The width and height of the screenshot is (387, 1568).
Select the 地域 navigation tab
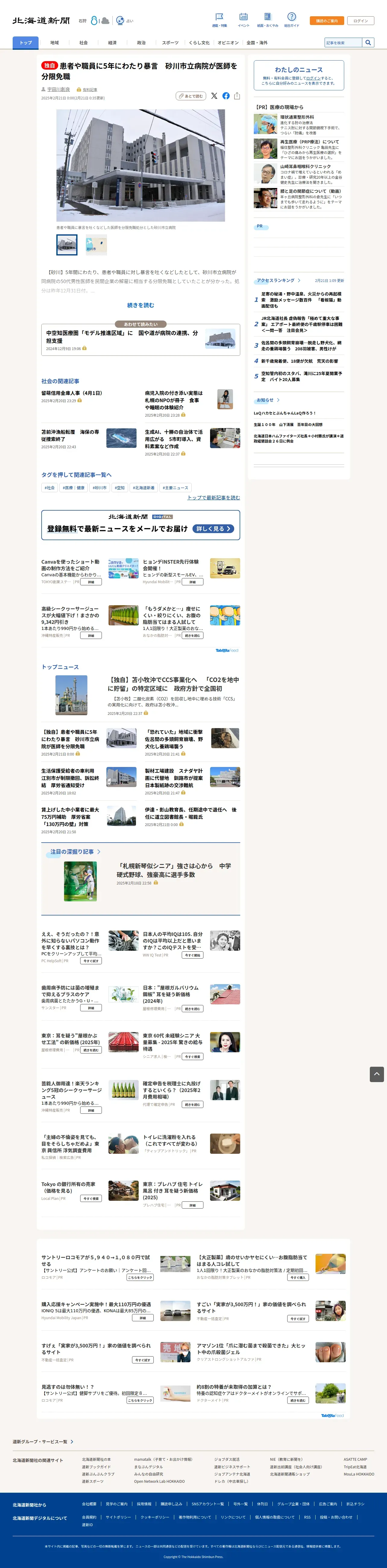click(54, 42)
